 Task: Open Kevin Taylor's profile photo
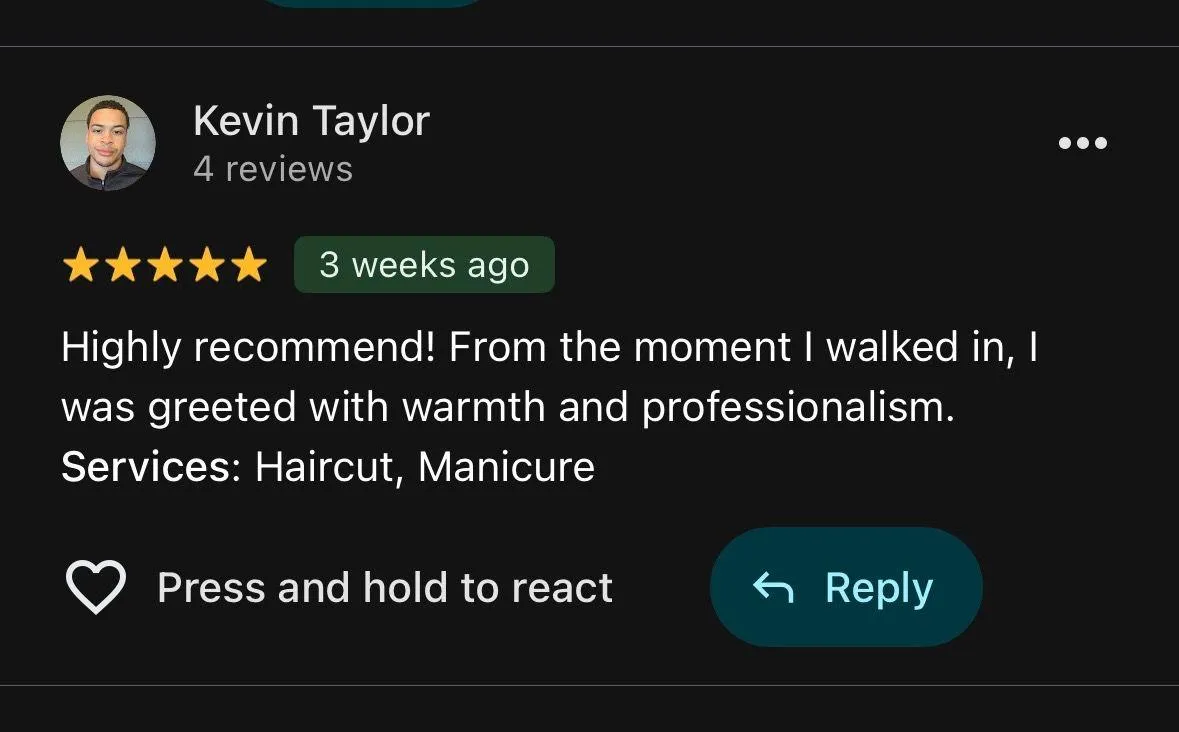click(x=108, y=143)
